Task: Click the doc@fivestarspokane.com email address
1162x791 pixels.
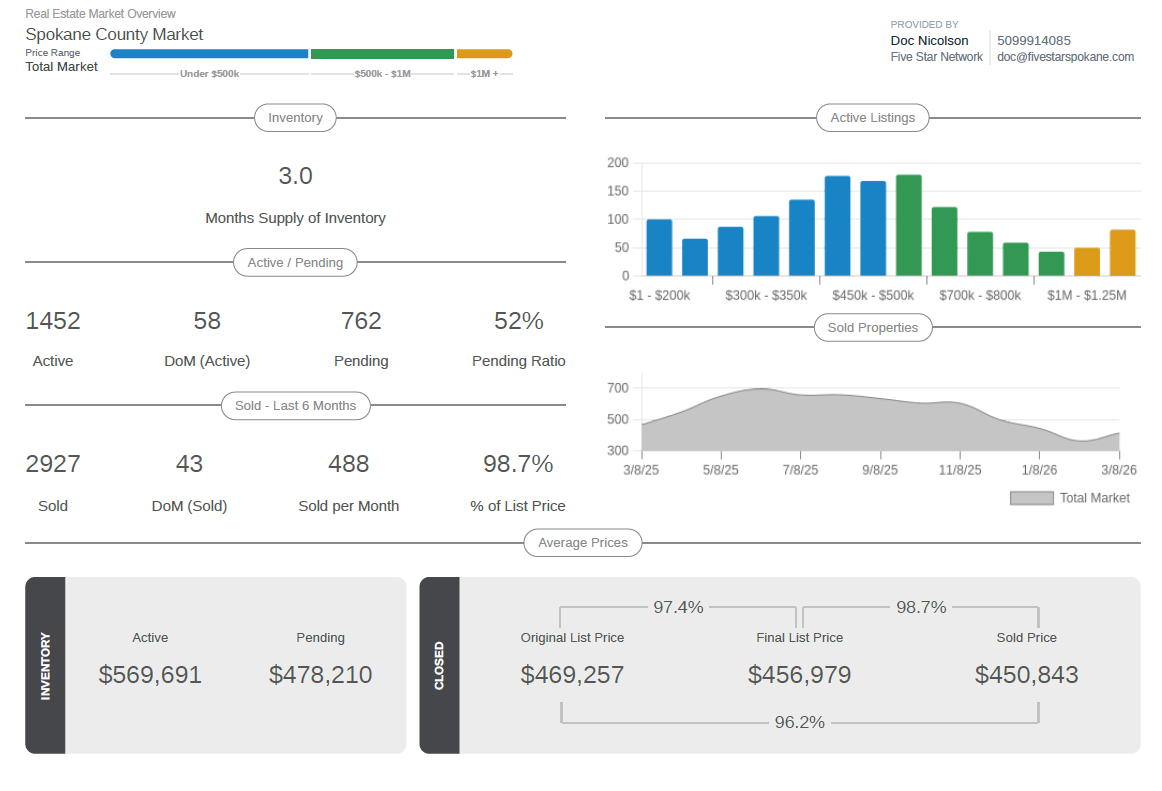Action: (1065, 57)
